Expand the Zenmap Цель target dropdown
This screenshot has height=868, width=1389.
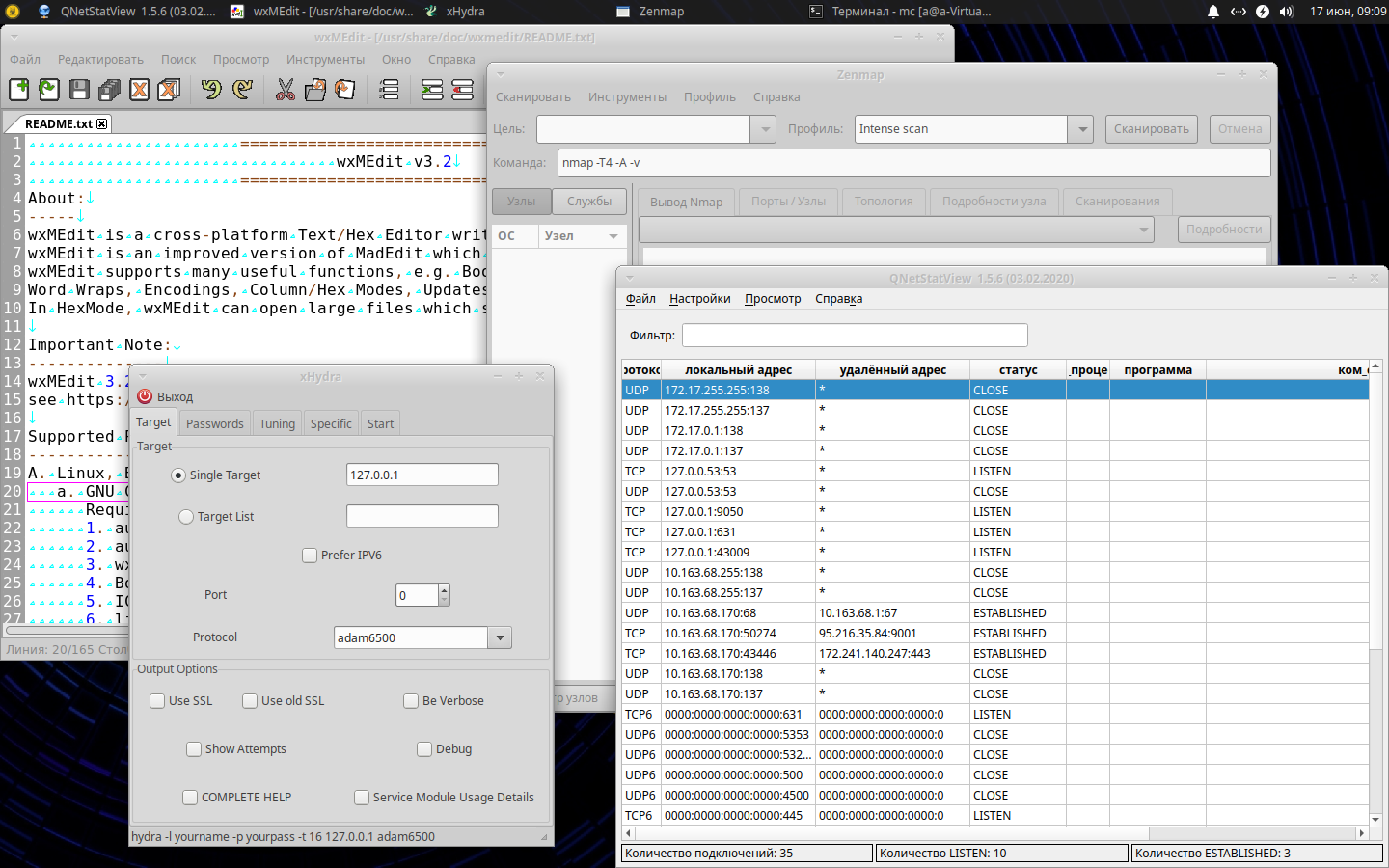tap(764, 129)
